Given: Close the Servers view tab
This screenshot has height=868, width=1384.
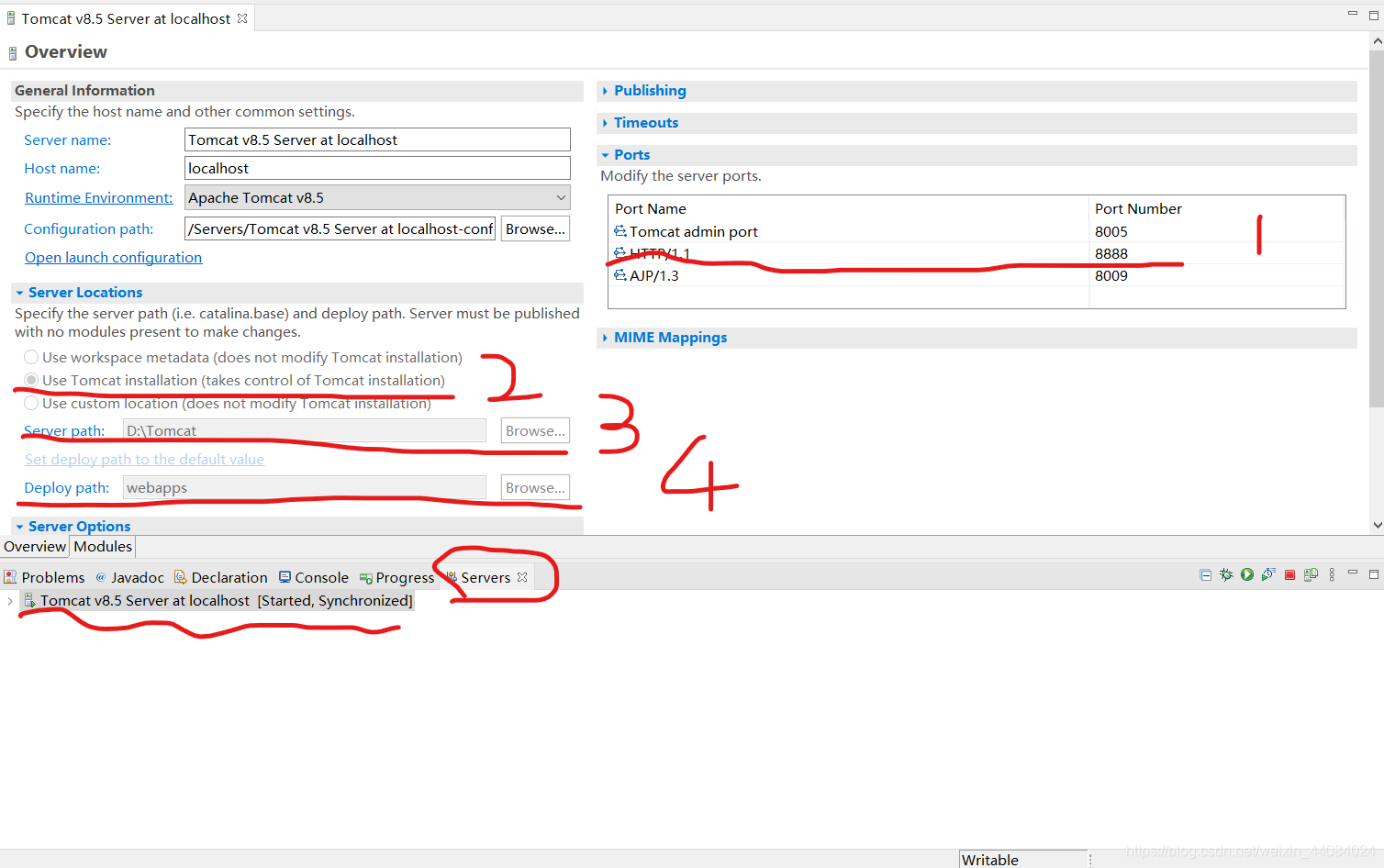Looking at the screenshot, I should point(522,577).
